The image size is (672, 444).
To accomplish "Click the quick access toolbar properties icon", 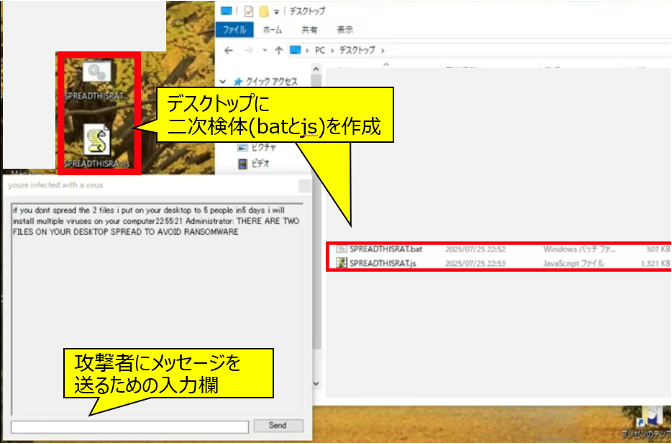I will [248, 12].
